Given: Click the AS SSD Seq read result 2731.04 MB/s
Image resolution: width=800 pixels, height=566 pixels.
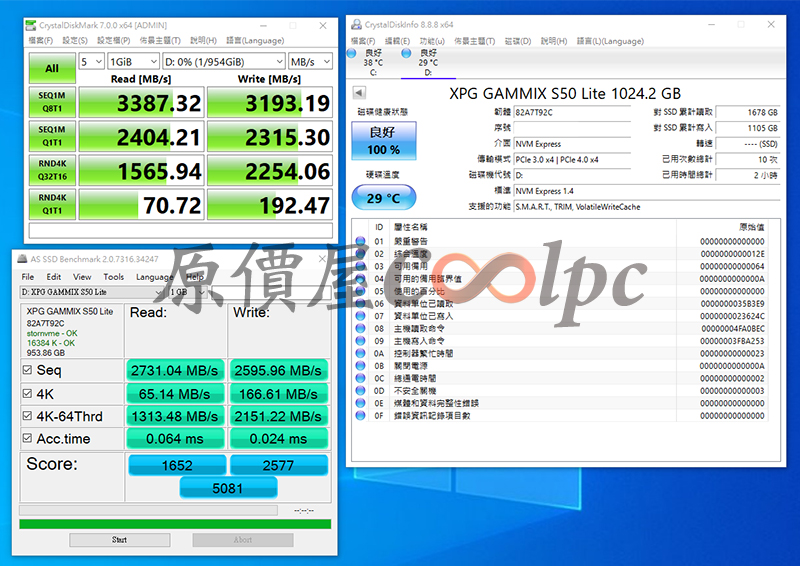Looking at the screenshot, I should click(x=175, y=371).
